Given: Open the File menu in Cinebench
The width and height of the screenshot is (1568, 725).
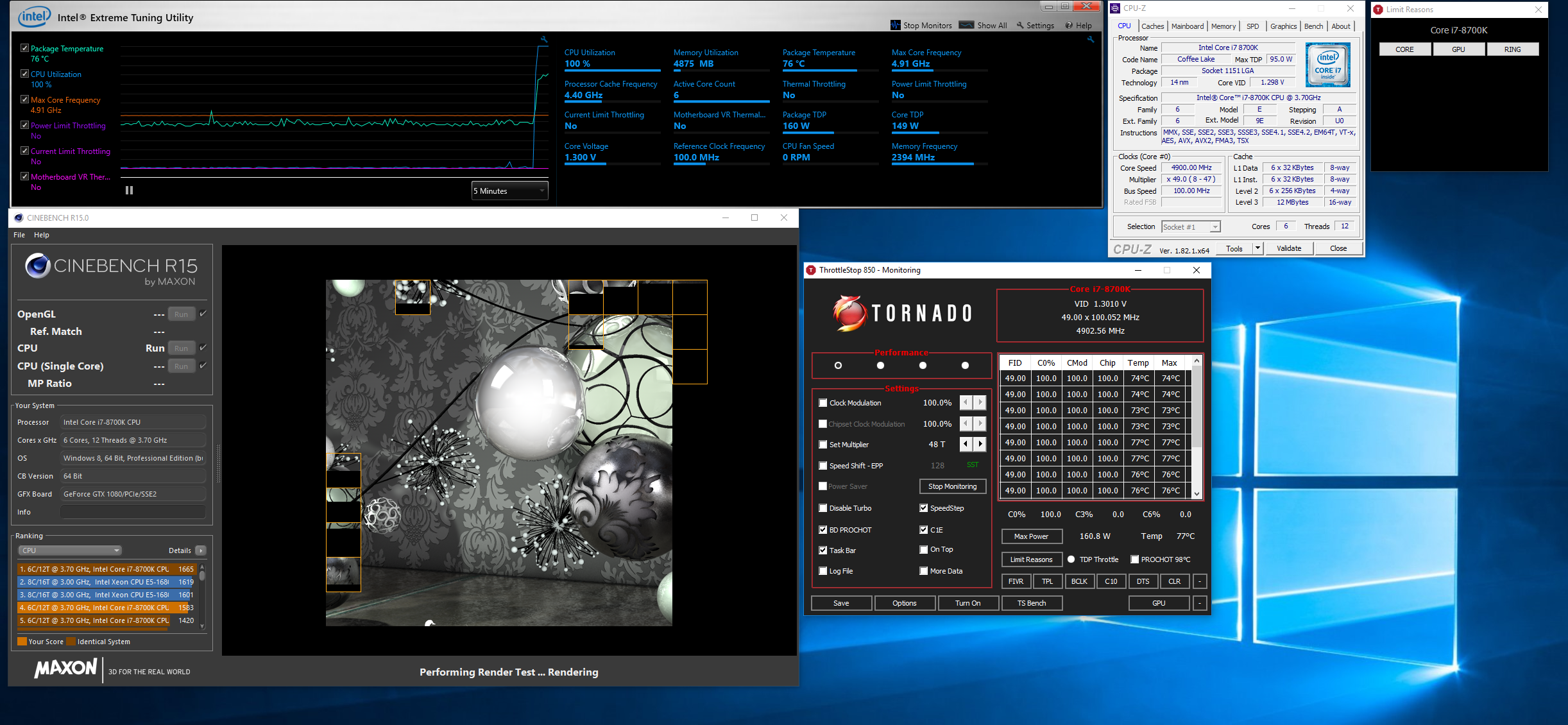Looking at the screenshot, I should (19, 235).
